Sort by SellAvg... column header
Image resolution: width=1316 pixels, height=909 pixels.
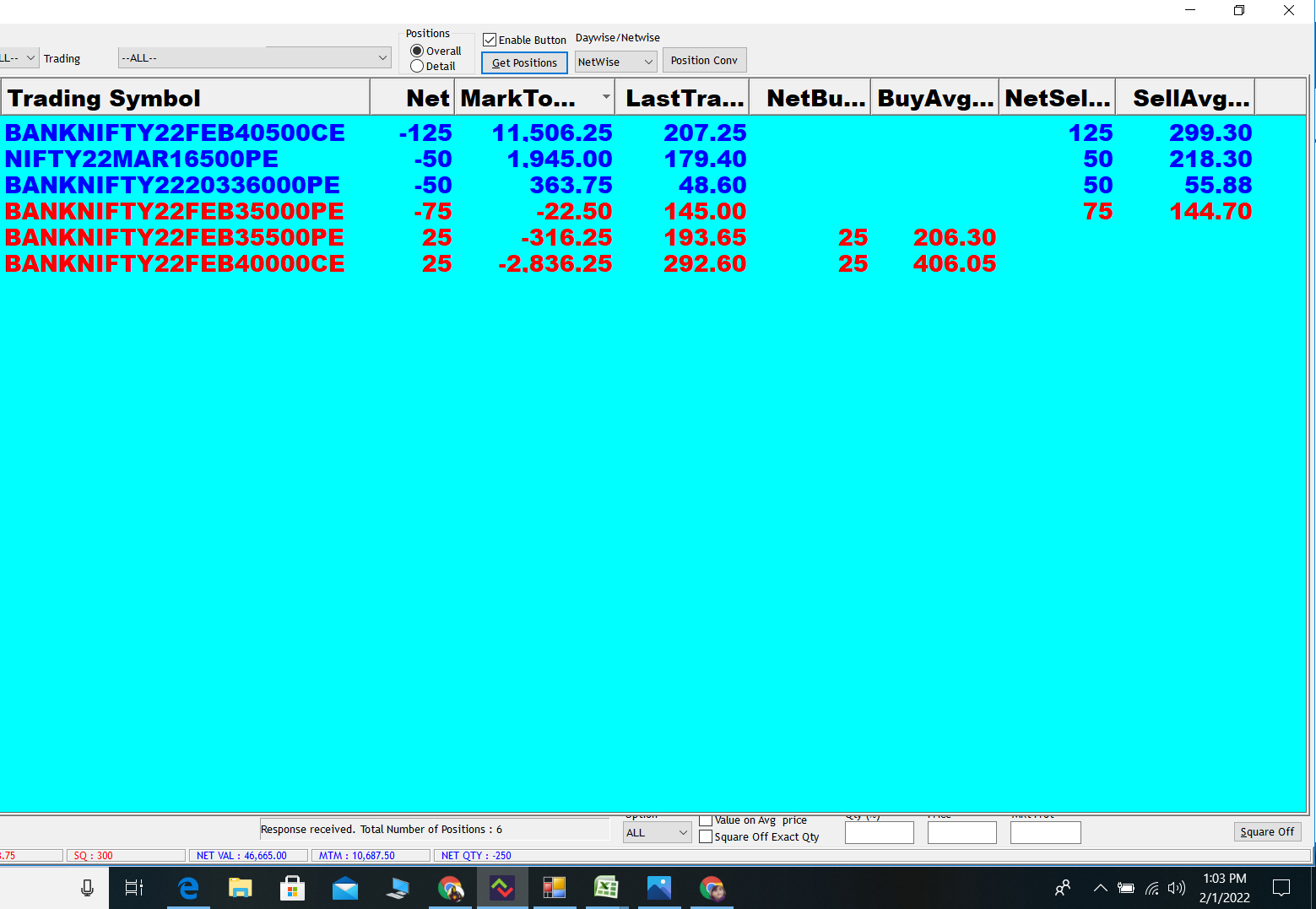point(1186,98)
